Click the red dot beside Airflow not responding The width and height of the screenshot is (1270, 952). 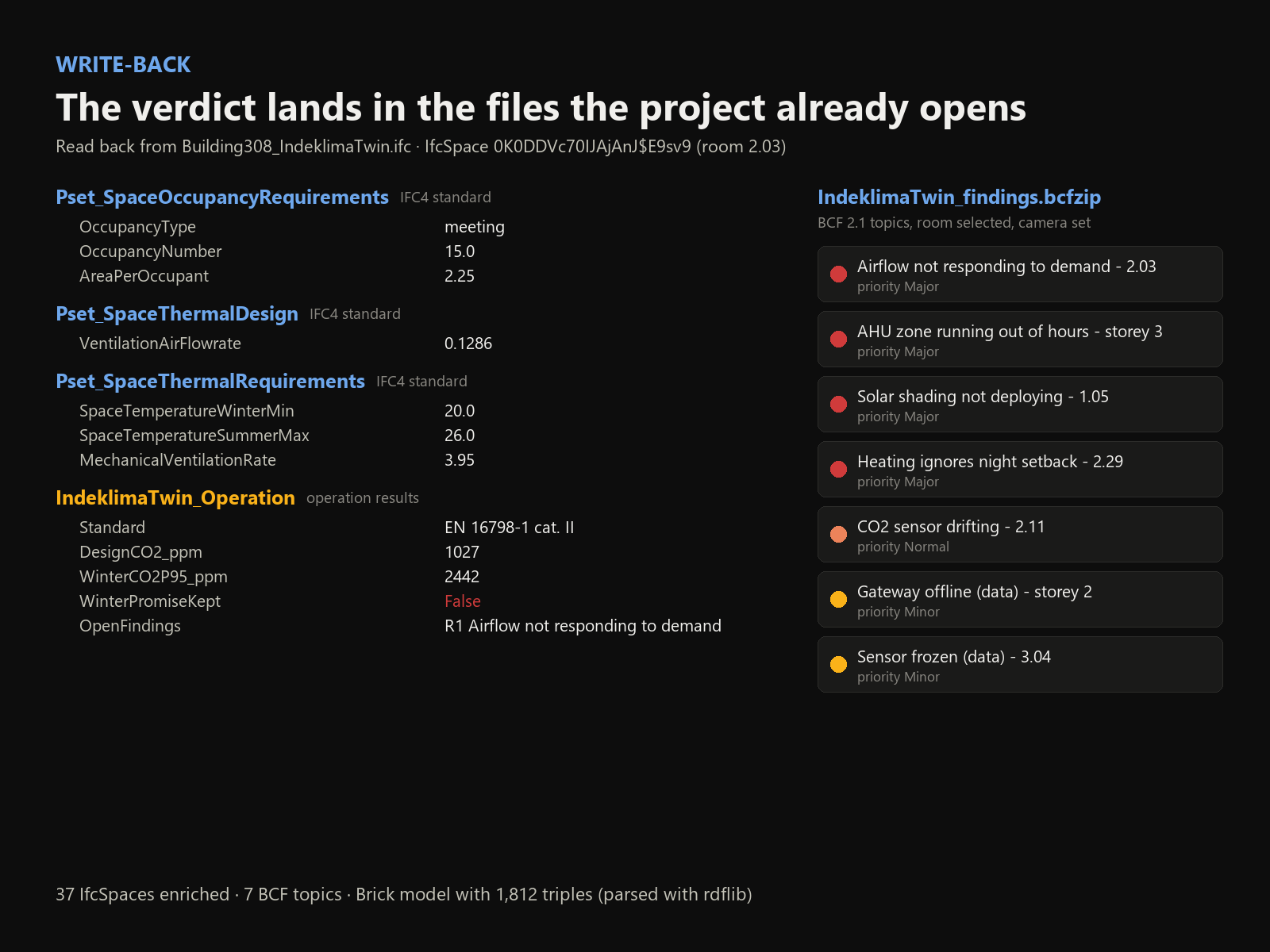(x=838, y=274)
